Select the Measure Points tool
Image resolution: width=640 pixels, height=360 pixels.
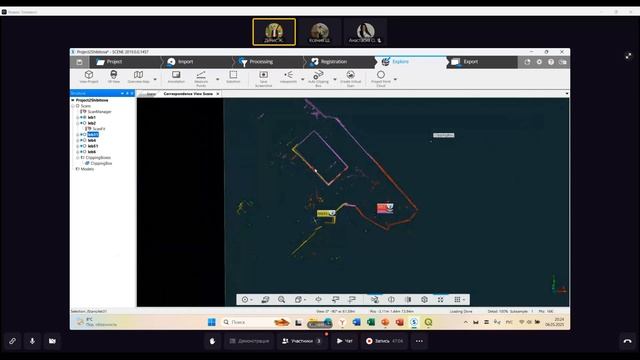tap(201, 78)
